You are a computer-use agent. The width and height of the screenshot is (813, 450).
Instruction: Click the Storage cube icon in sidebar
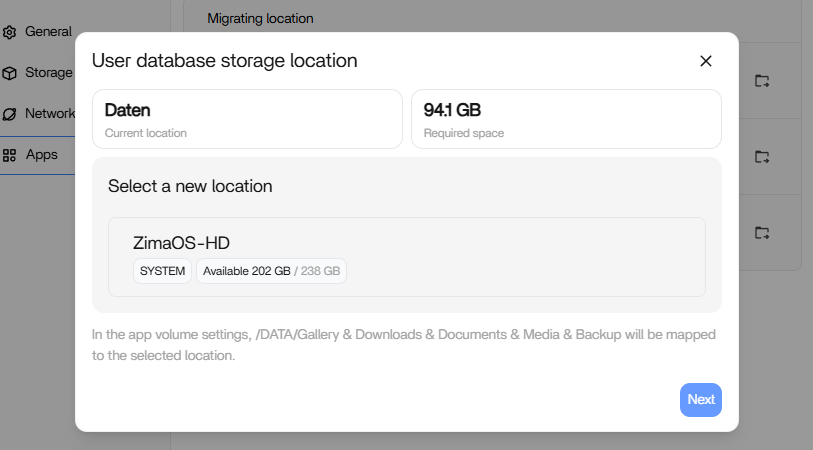pyautogui.click(x=10, y=73)
